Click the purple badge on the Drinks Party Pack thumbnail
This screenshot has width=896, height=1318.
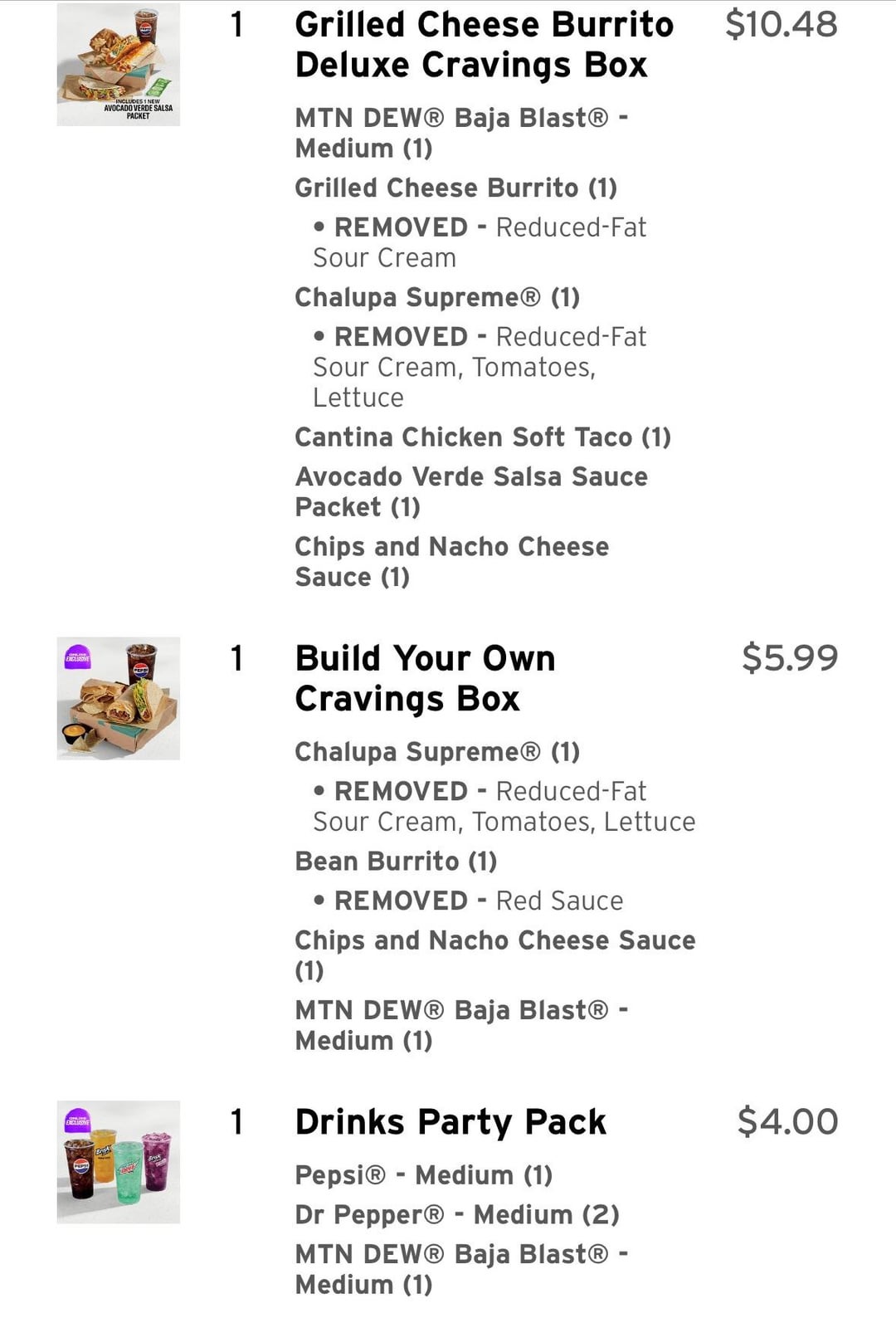coord(77,1120)
